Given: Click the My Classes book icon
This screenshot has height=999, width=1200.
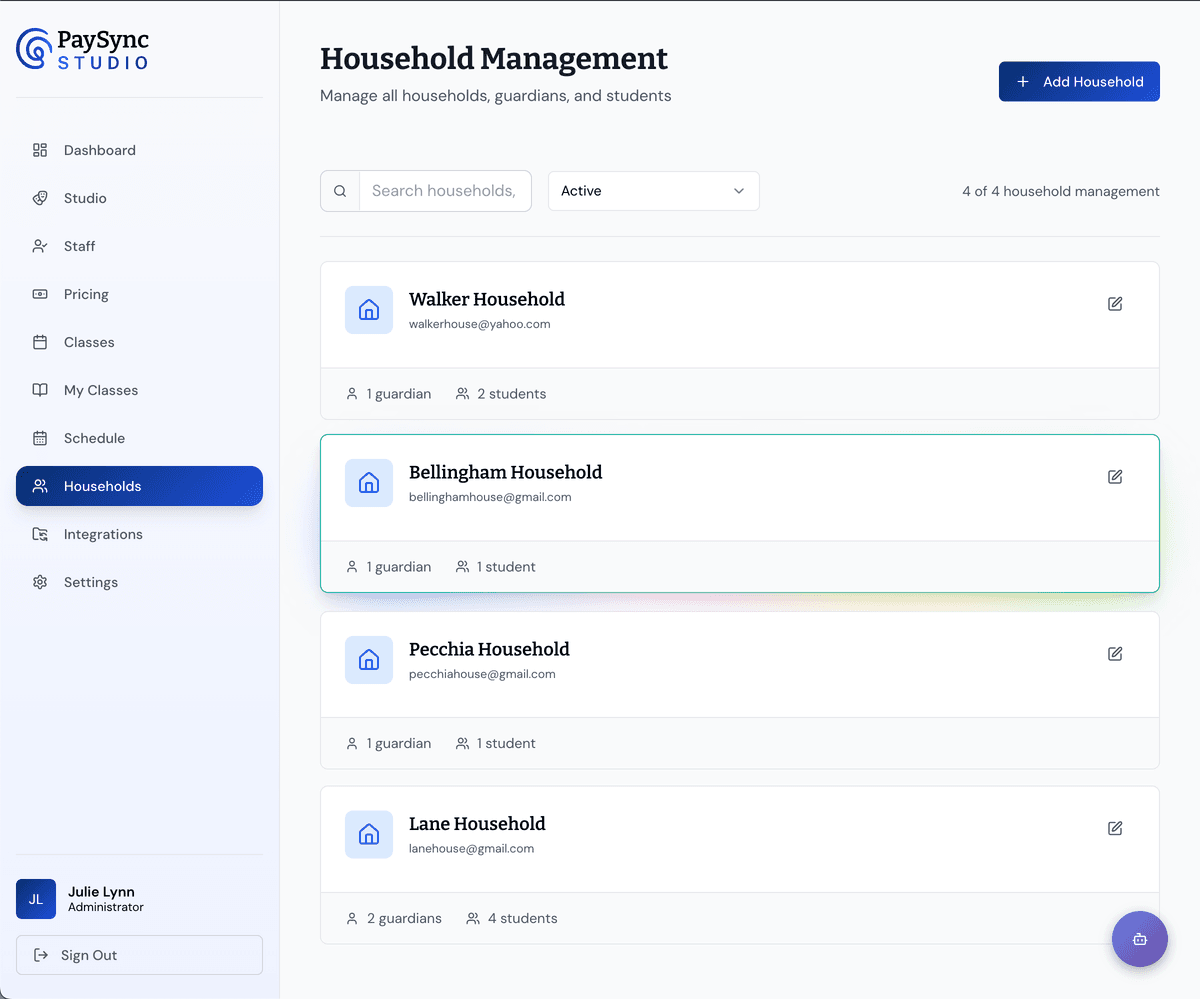Looking at the screenshot, I should tap(40, 390).
